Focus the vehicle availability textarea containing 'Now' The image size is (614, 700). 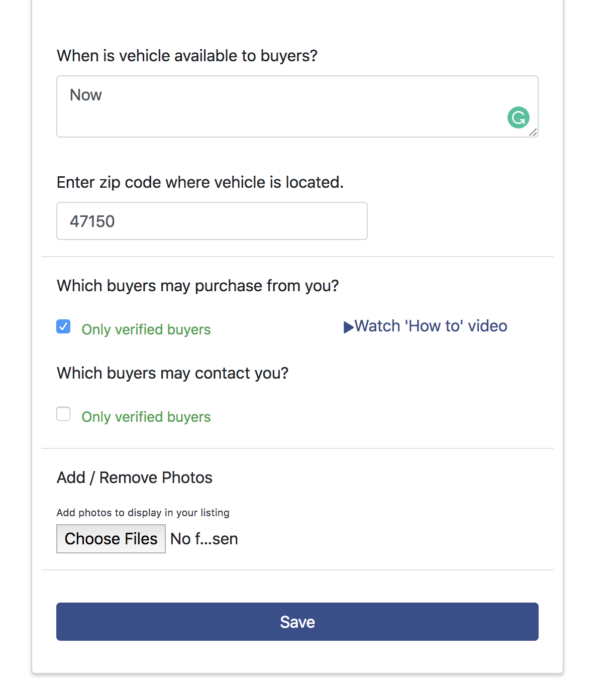click(280, 105)
